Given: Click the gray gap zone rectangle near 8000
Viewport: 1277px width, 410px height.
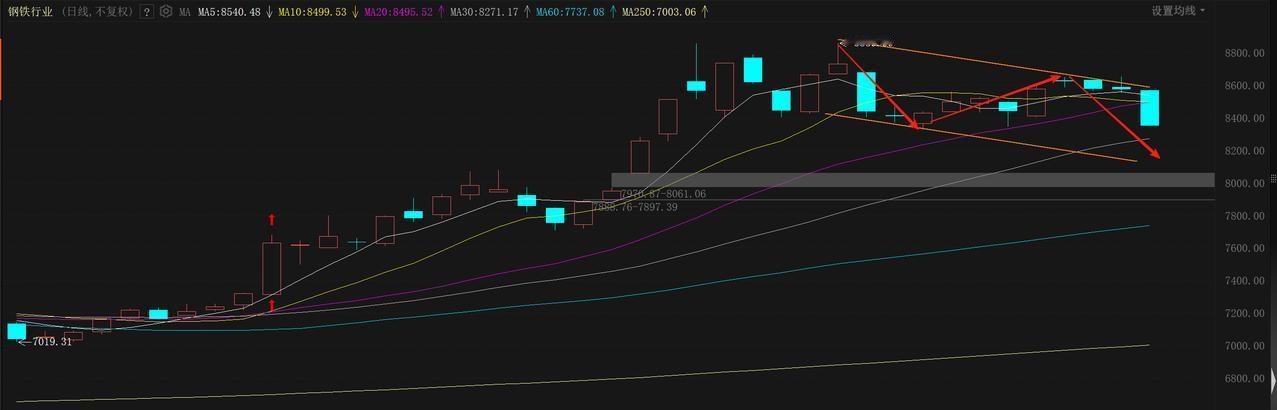Looking at the screenshot, I should tap(912, 180).
